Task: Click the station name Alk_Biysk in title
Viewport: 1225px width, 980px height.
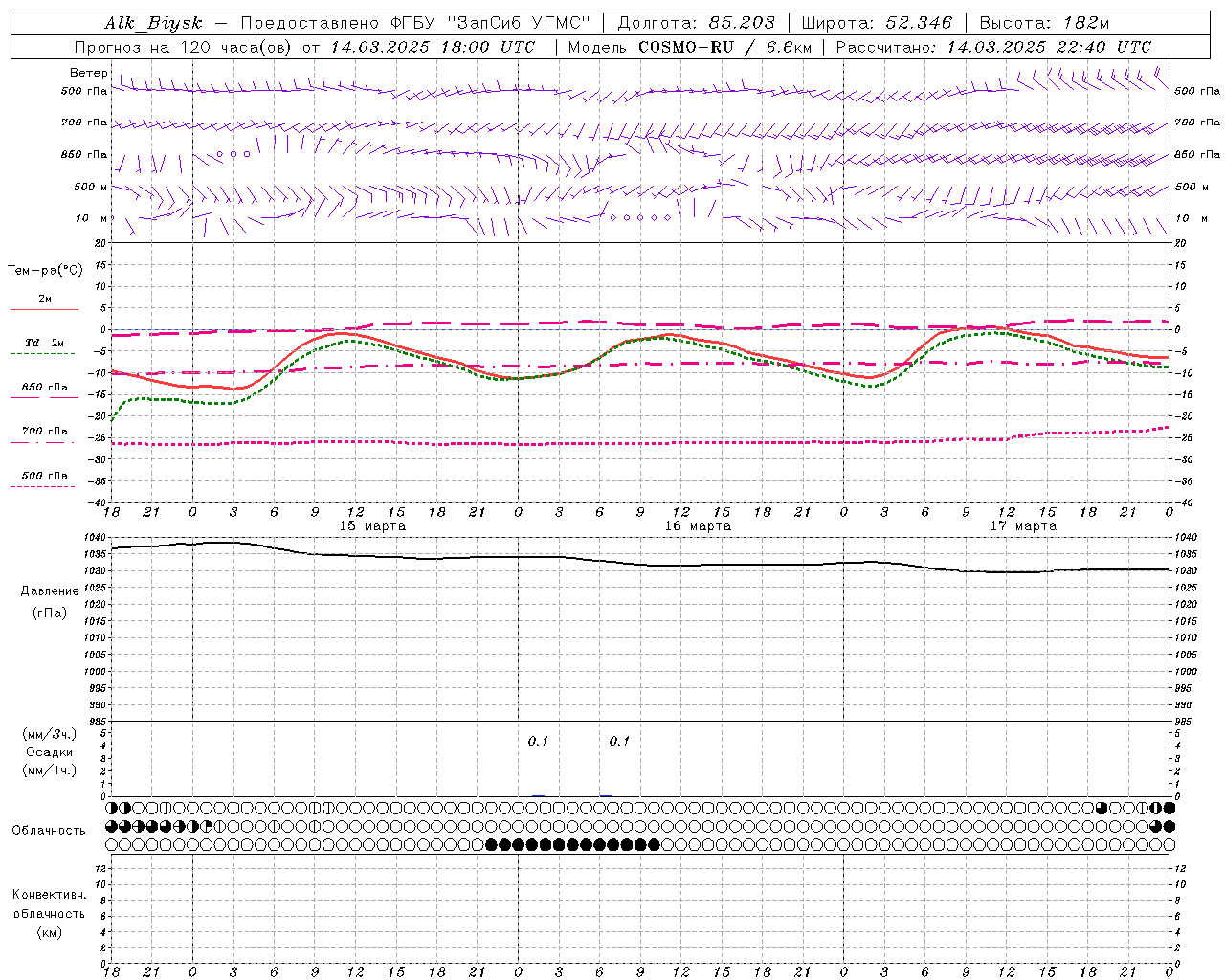Action: pos(153,23)
